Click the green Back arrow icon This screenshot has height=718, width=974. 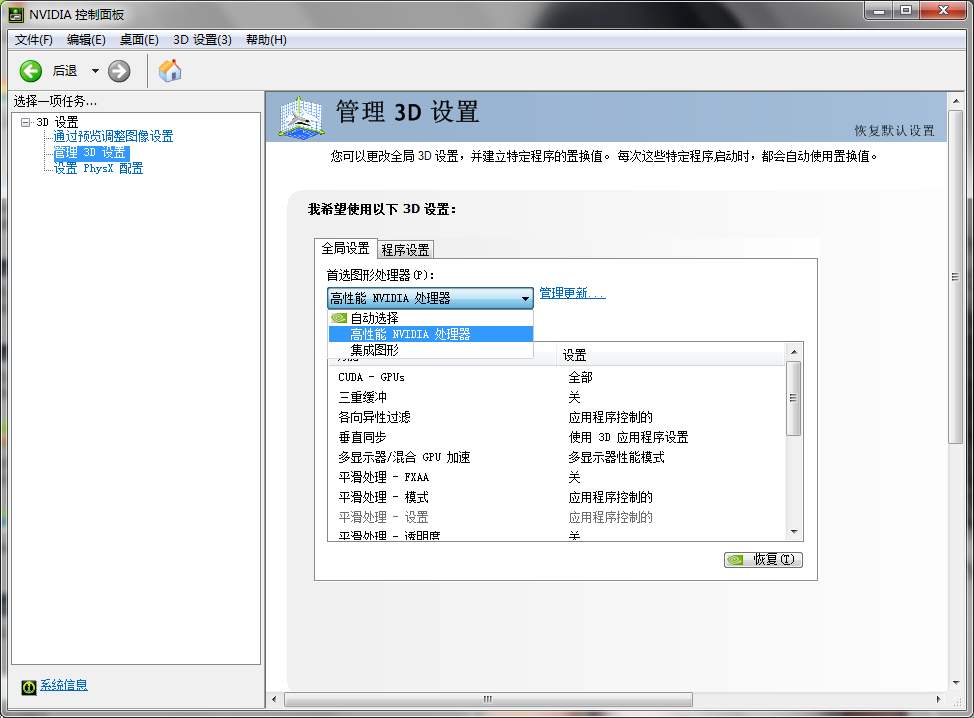click(x=30, y=71)
